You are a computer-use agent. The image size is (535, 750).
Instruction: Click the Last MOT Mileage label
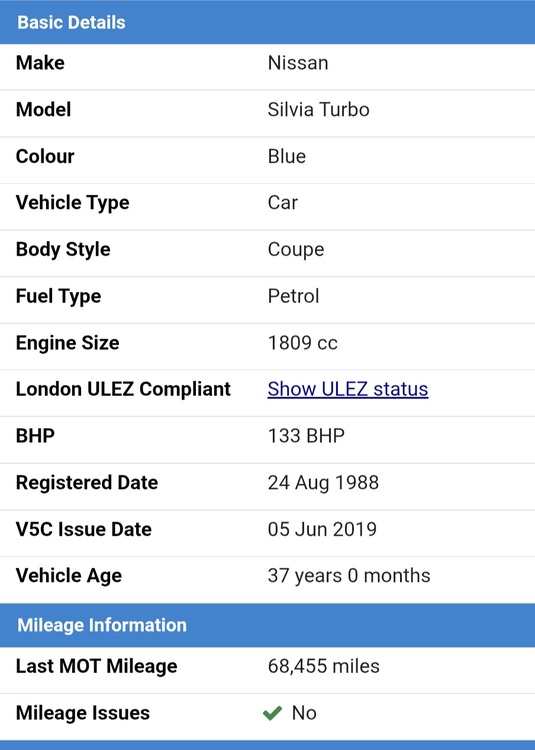coord(97,666)
